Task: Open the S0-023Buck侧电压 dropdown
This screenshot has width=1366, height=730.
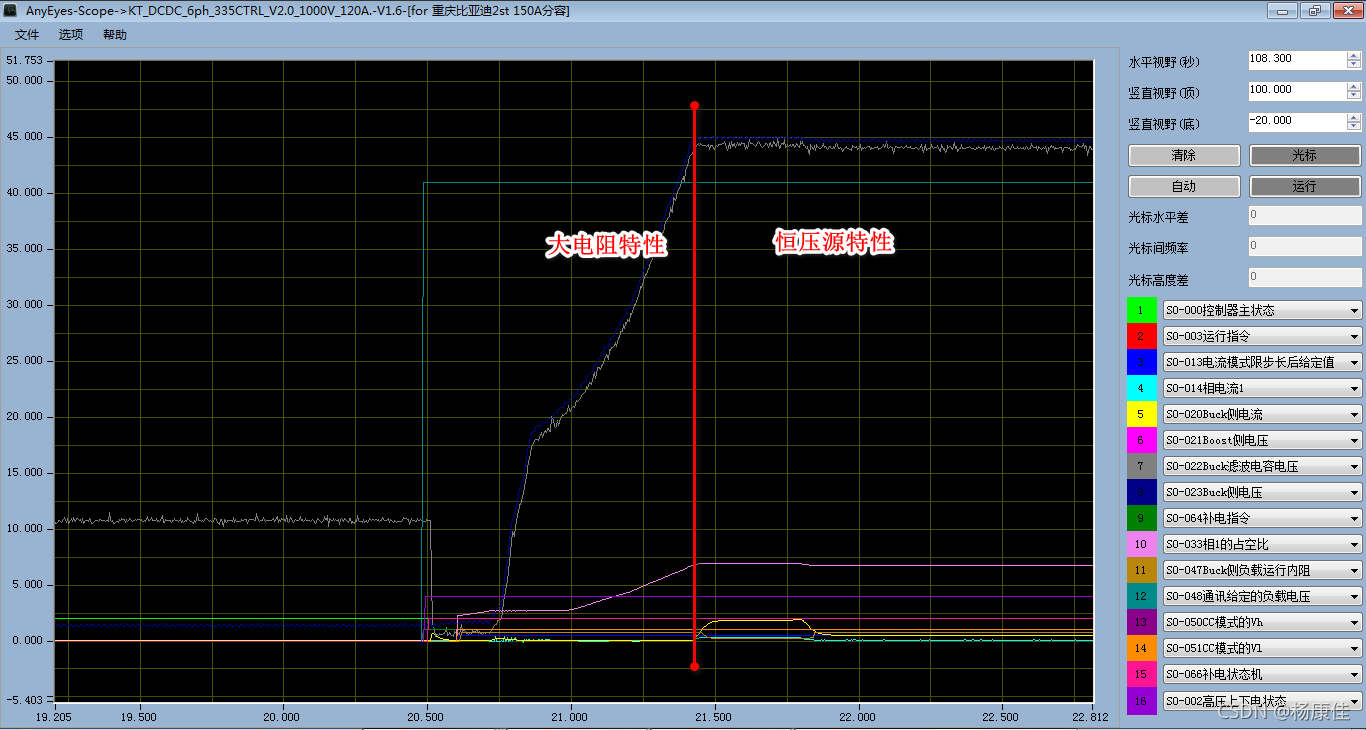Action: pos(1262,492)
